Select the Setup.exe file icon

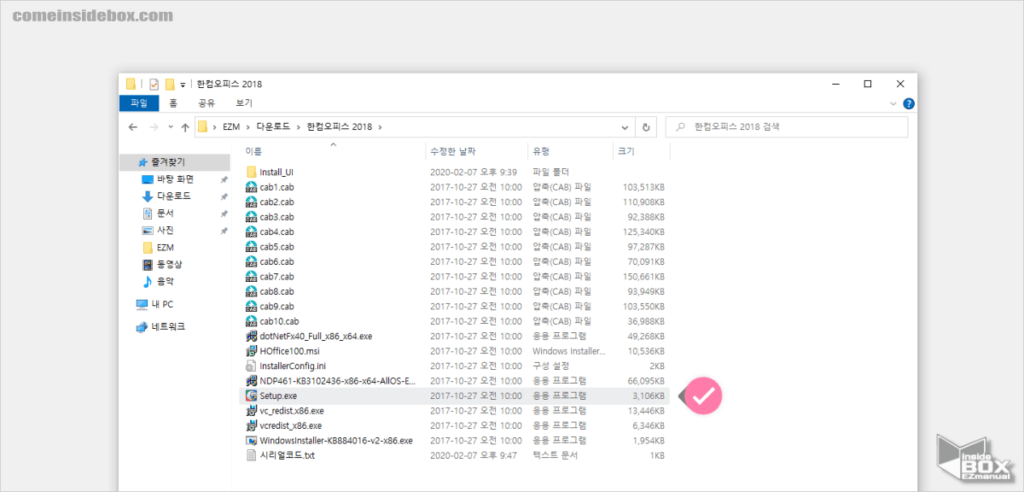coord(252,396)
